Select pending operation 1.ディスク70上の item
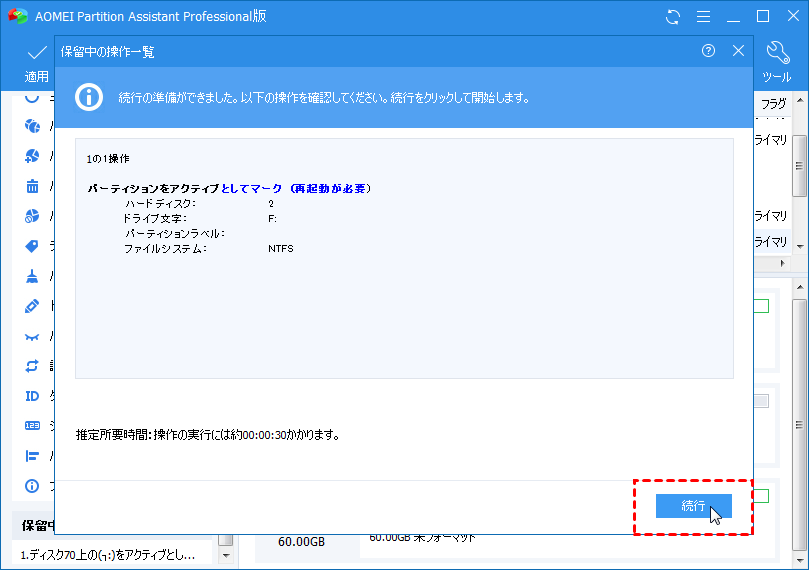Viewport: 809px width, 570px height. pyautogui.click(x=108, y=555)
